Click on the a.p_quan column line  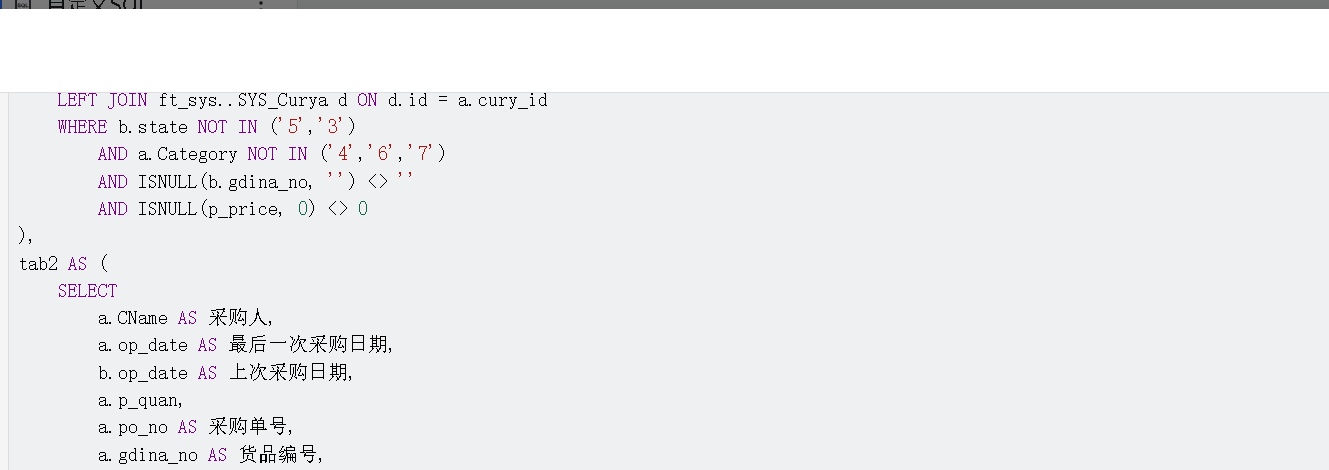(140, 400)
